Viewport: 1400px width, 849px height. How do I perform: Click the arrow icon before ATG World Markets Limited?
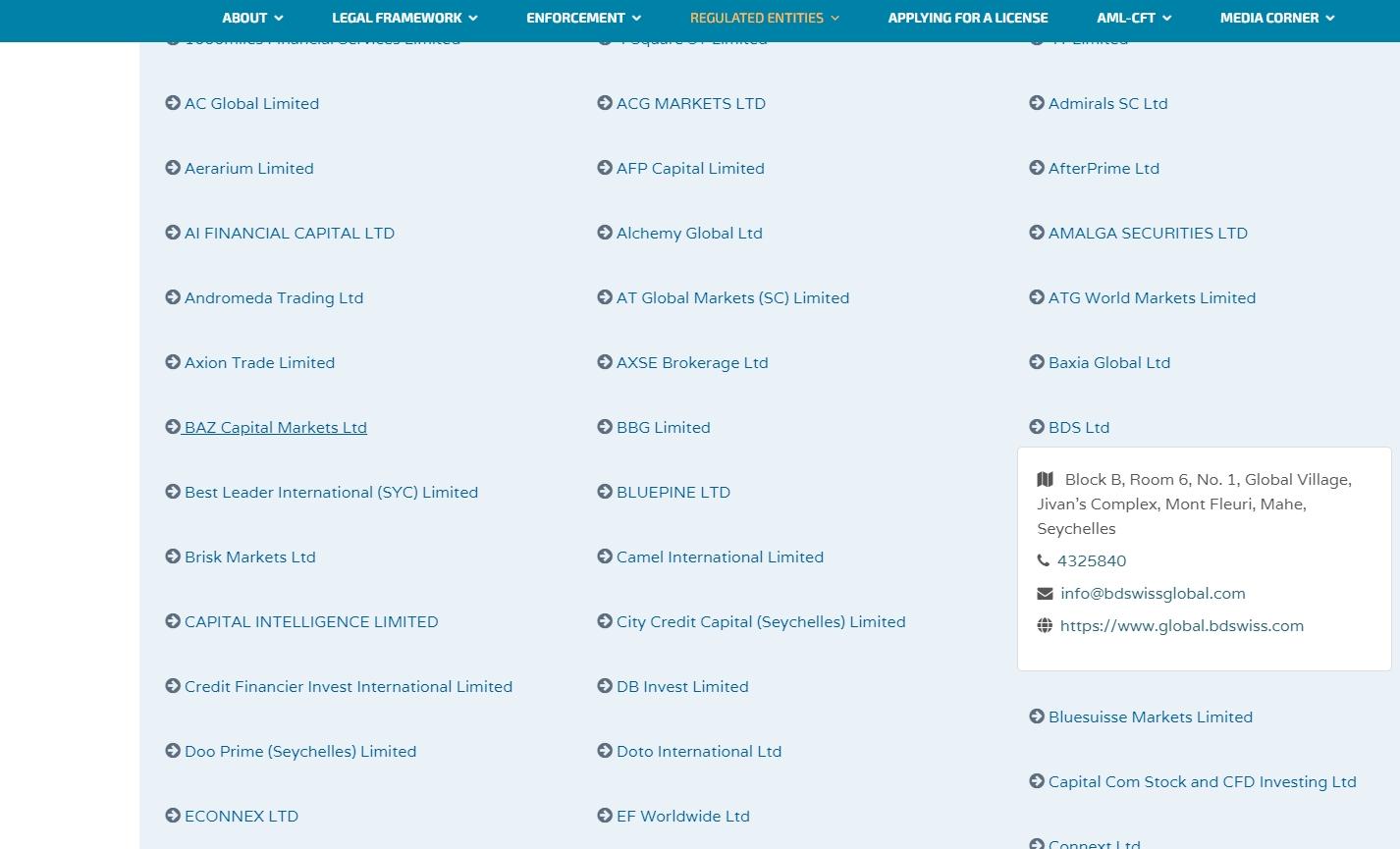pos(1037,297)
